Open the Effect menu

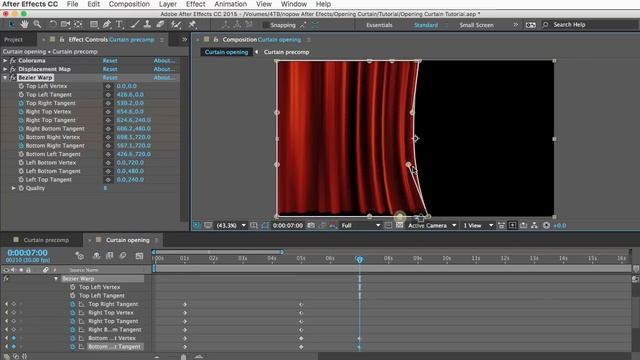tap(196, 4)
